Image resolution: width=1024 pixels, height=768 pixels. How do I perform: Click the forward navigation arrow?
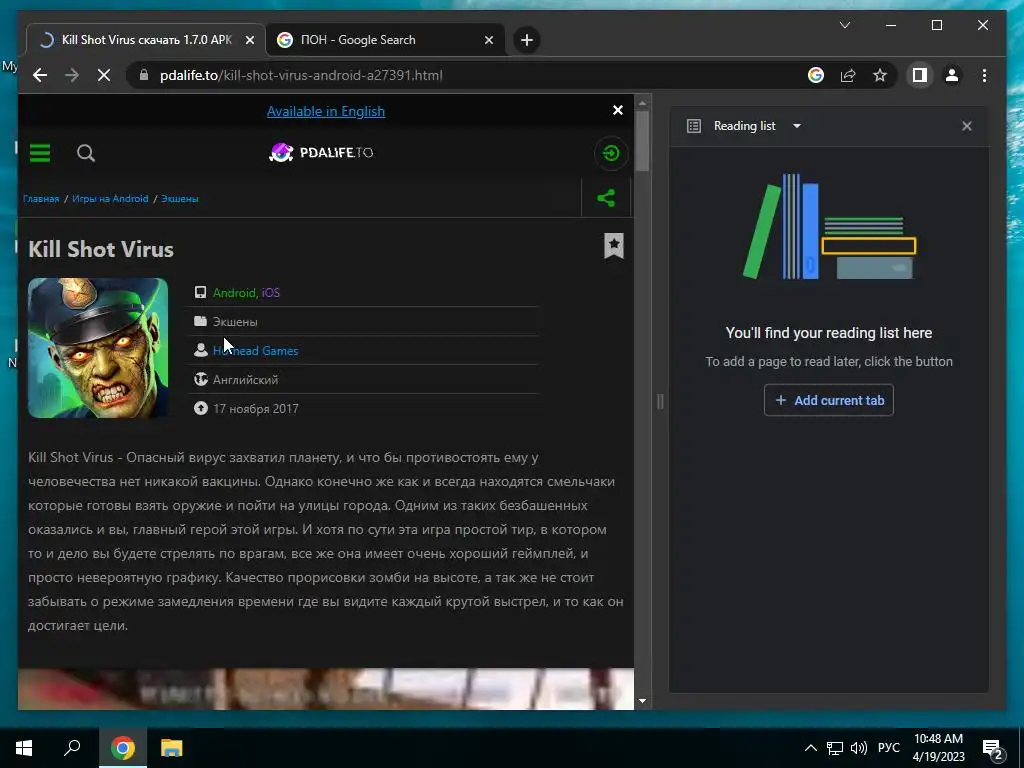click(72, 75)
